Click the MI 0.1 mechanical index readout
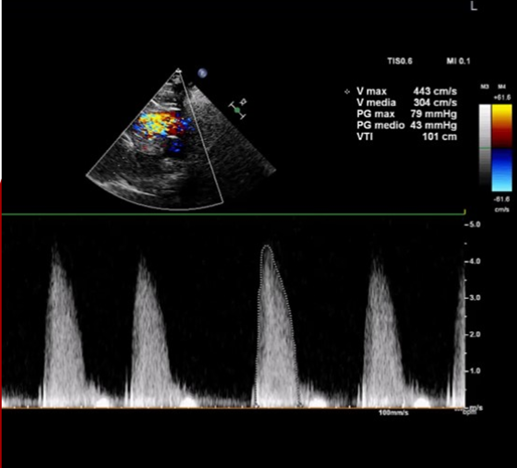 458,61
